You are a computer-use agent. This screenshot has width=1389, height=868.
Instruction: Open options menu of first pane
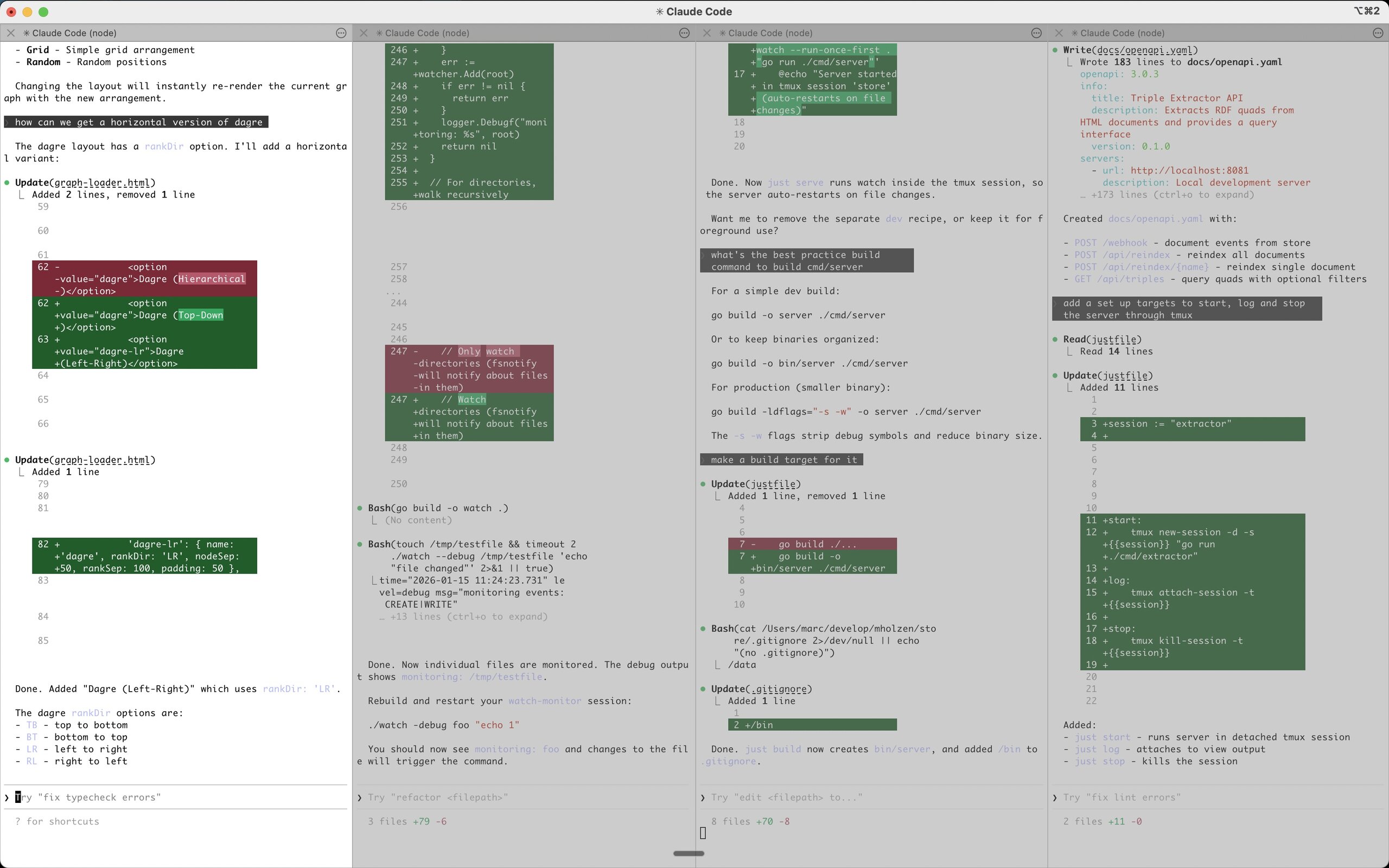[x=341, y=33]
